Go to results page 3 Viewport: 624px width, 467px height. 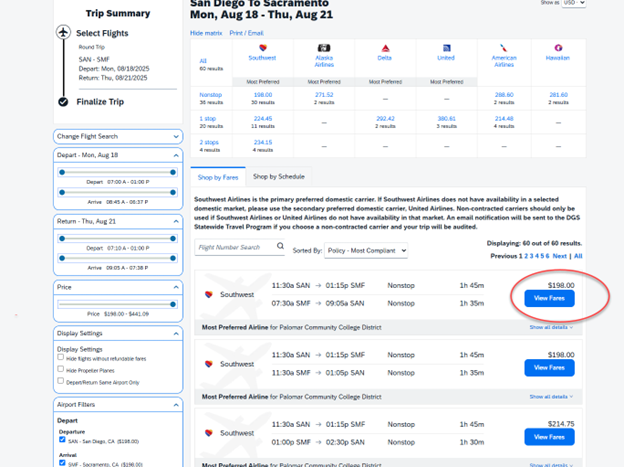point(531,256)
